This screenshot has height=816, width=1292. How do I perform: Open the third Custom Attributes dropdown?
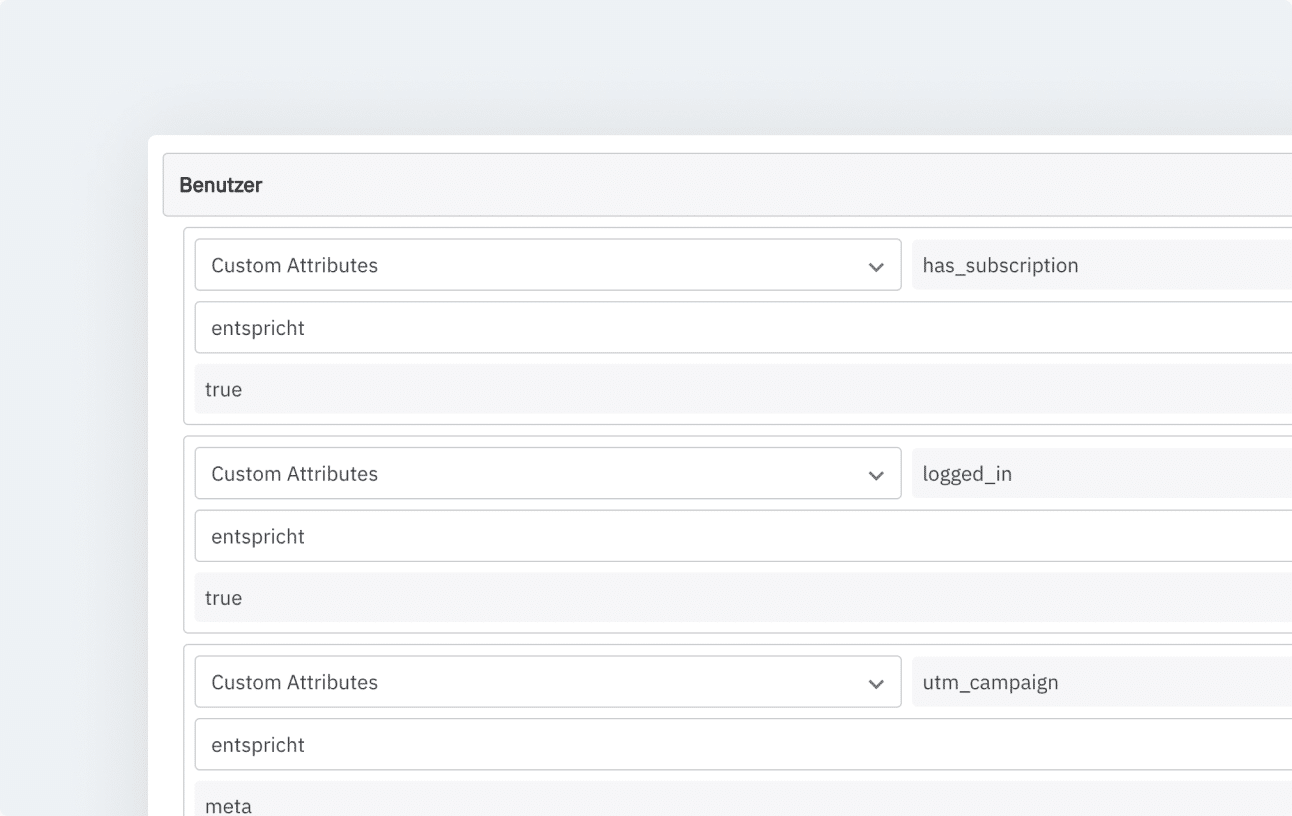click(x=547, y=682)
